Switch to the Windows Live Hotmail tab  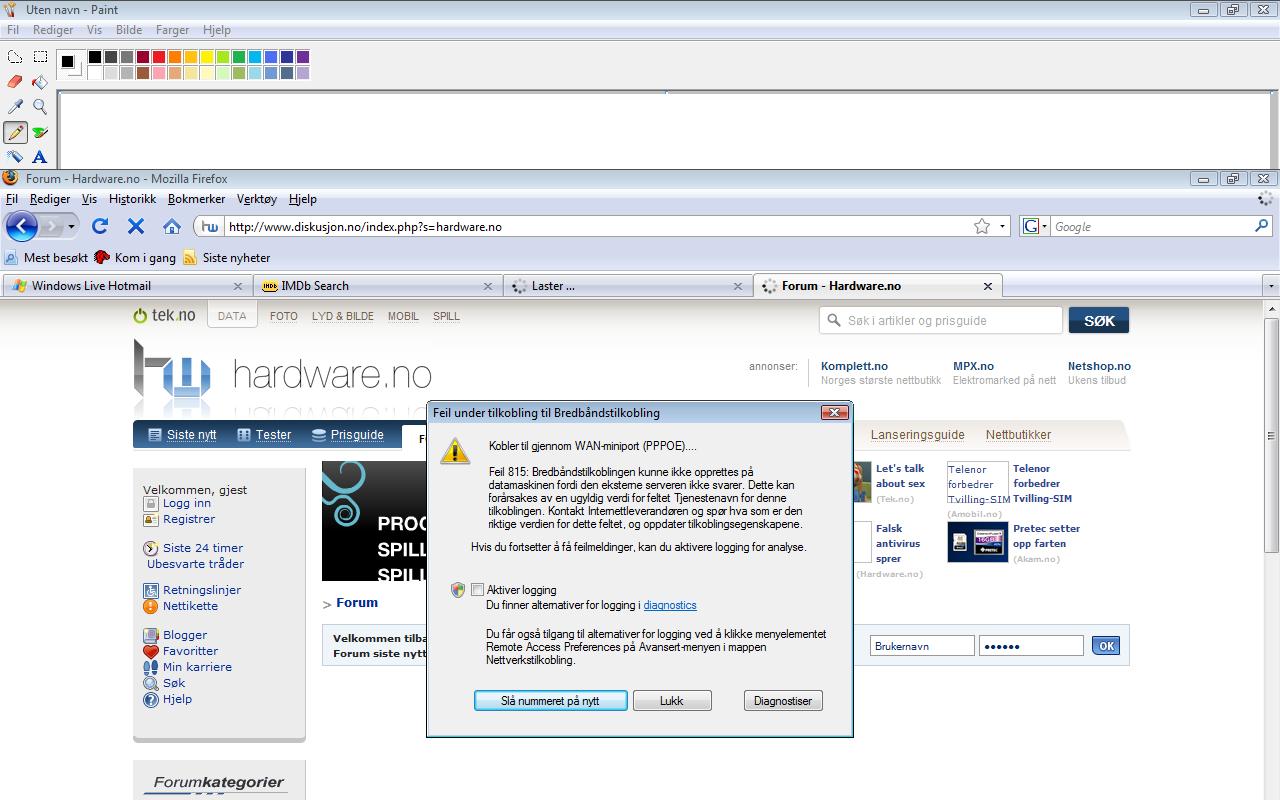coord(127,286)
